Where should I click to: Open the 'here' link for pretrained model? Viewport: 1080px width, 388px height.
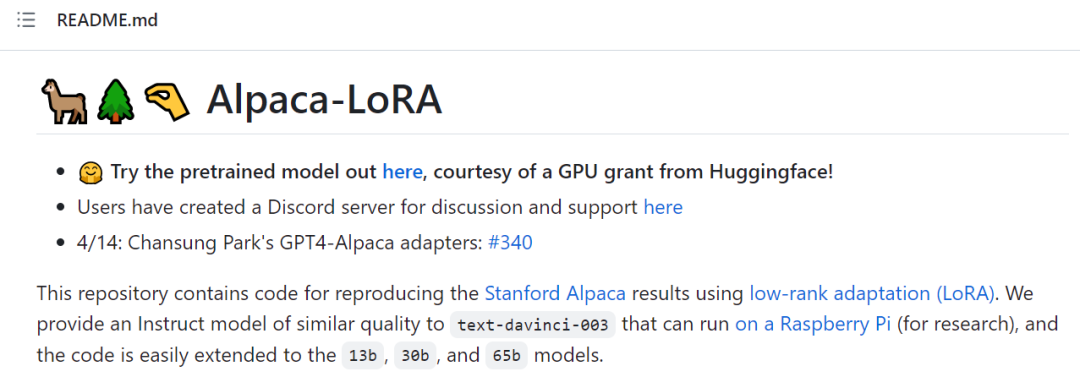point(402,172)
